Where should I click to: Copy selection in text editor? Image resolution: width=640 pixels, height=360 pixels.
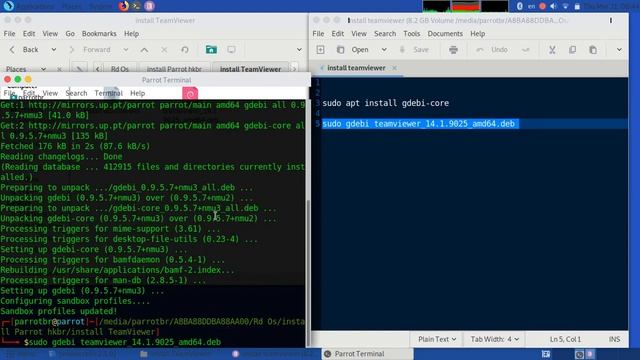pos(572,49)
